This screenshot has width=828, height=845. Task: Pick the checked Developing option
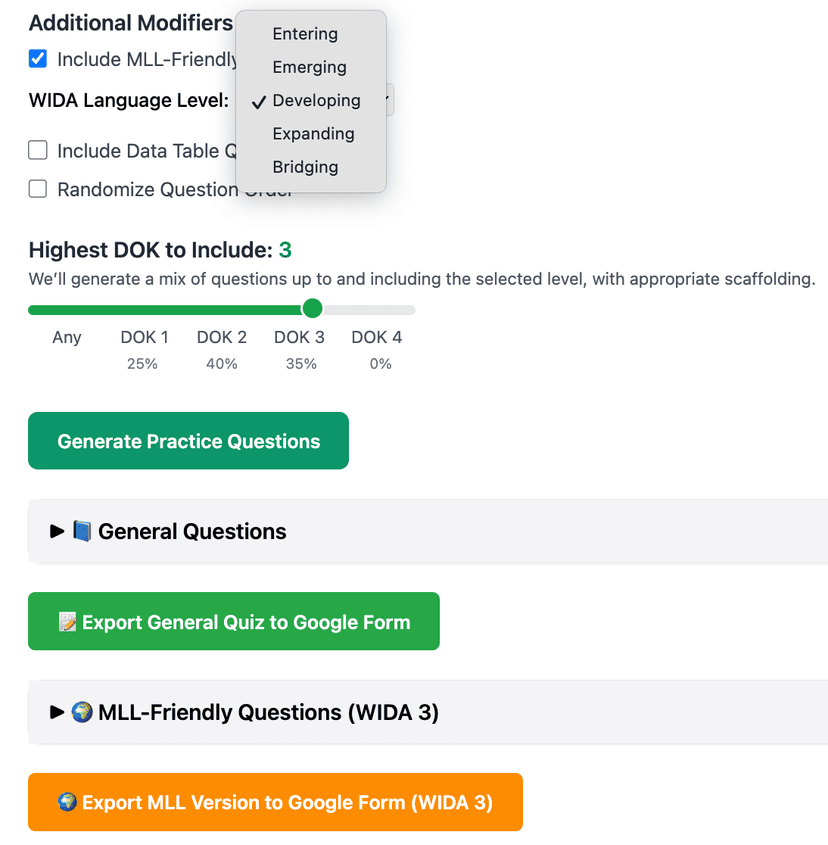click(316, 100)
